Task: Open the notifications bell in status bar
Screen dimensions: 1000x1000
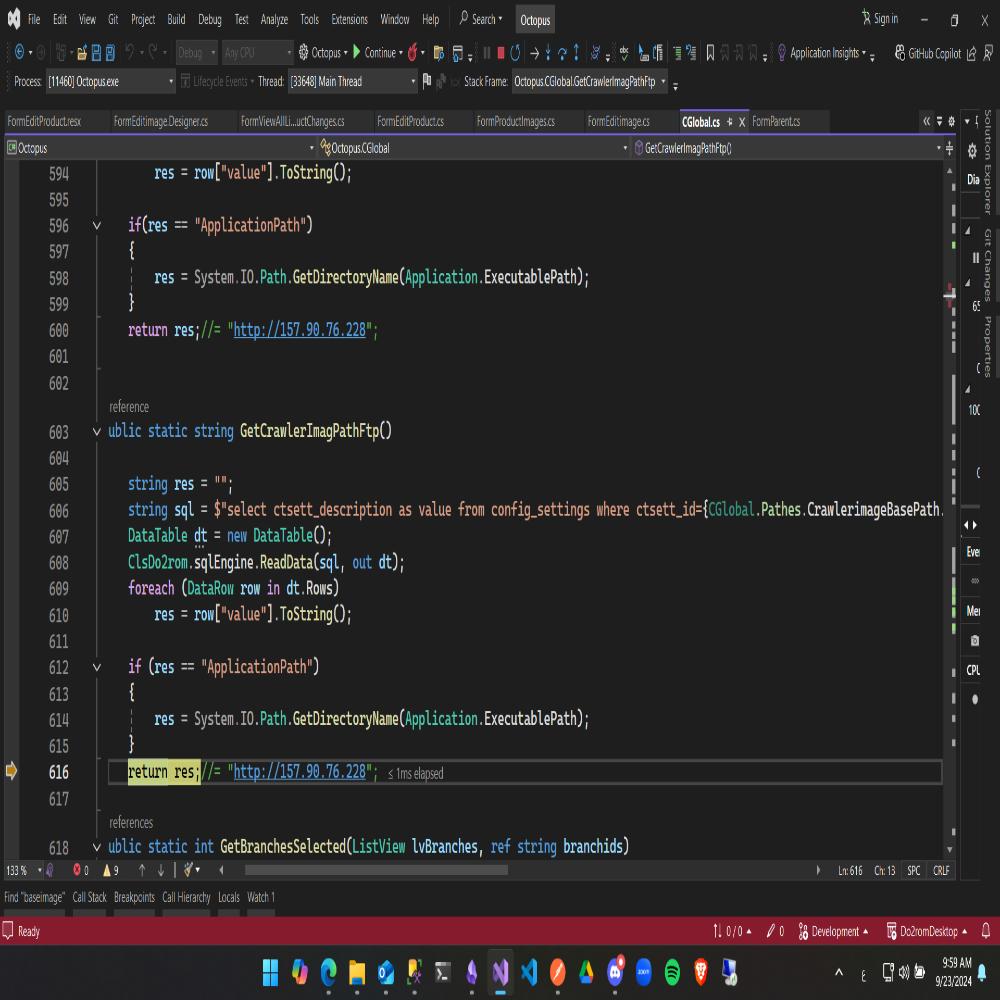Action: 985,931
